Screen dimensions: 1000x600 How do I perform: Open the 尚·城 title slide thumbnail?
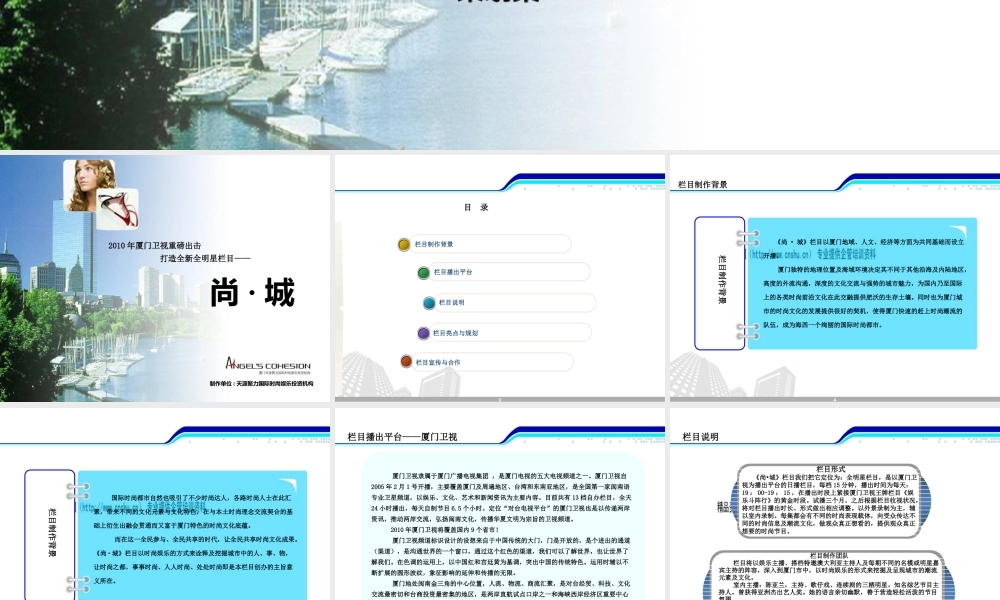165,279
